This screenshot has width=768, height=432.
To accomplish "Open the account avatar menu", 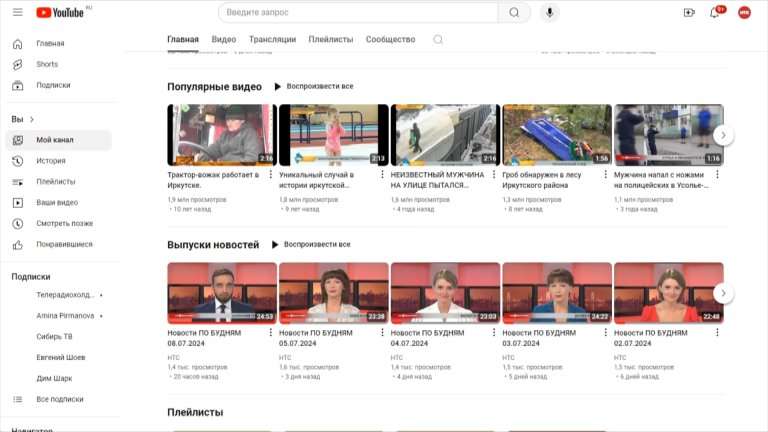I will (x=744, y=12).
